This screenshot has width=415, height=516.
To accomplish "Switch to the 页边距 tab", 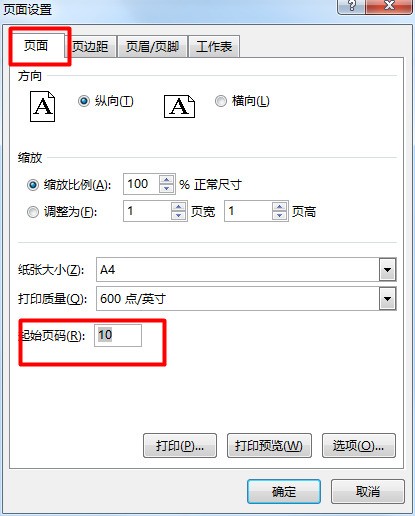I will pos(90,47).
